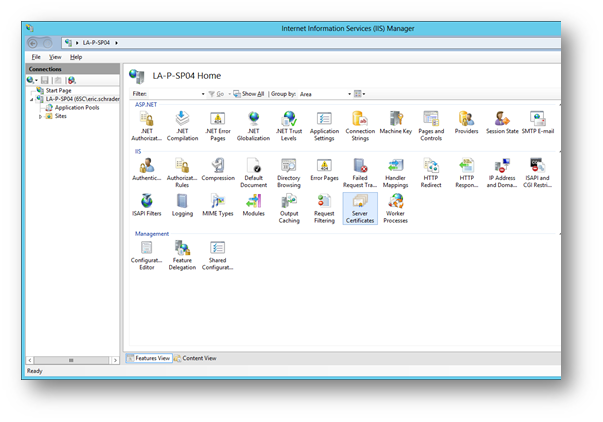Open .NET Authorization Rules feature
The height and width of the screenshot is (422, 603).
point(147,125)
